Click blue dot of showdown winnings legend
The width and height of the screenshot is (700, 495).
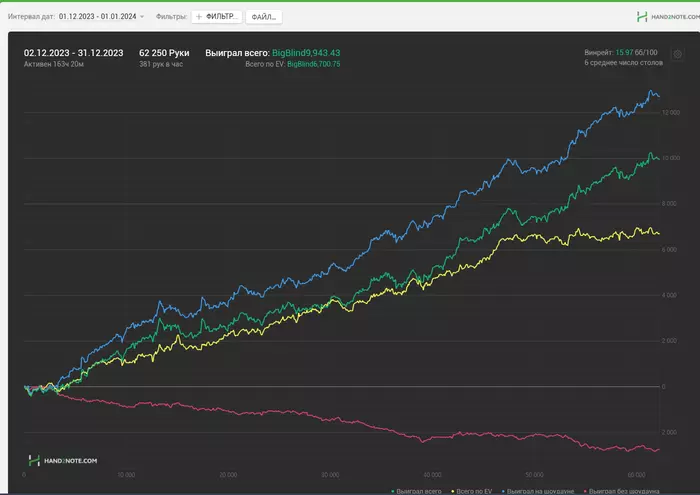tap(503, 491)
